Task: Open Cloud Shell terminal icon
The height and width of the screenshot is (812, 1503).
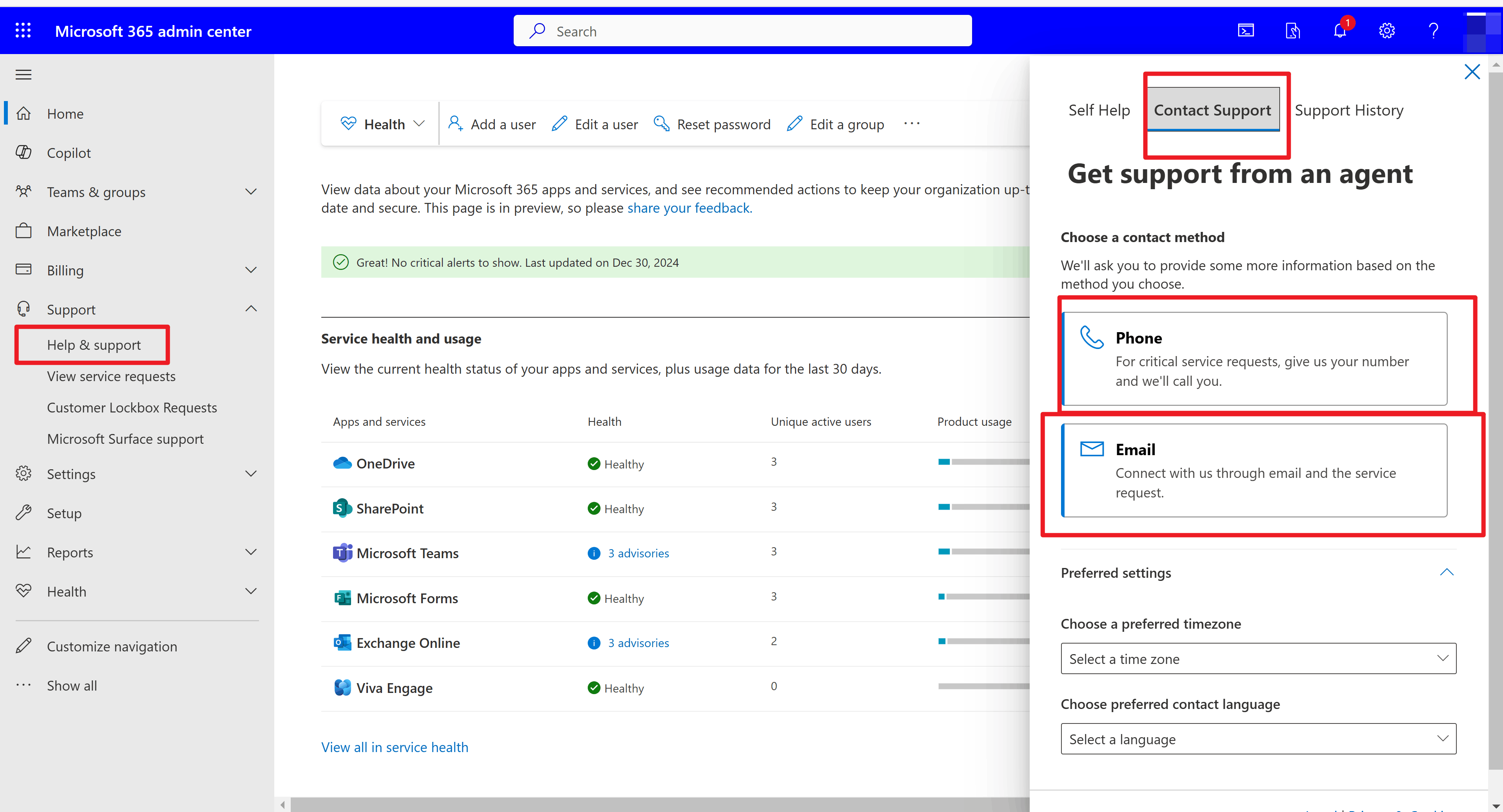Action: click(x=1246, y=30)
